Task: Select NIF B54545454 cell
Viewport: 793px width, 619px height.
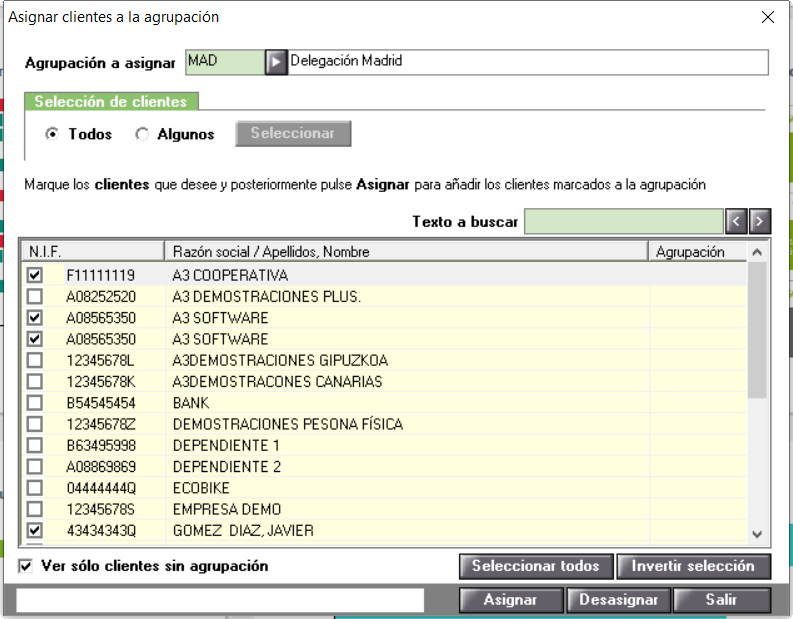Action: (101, 403)
